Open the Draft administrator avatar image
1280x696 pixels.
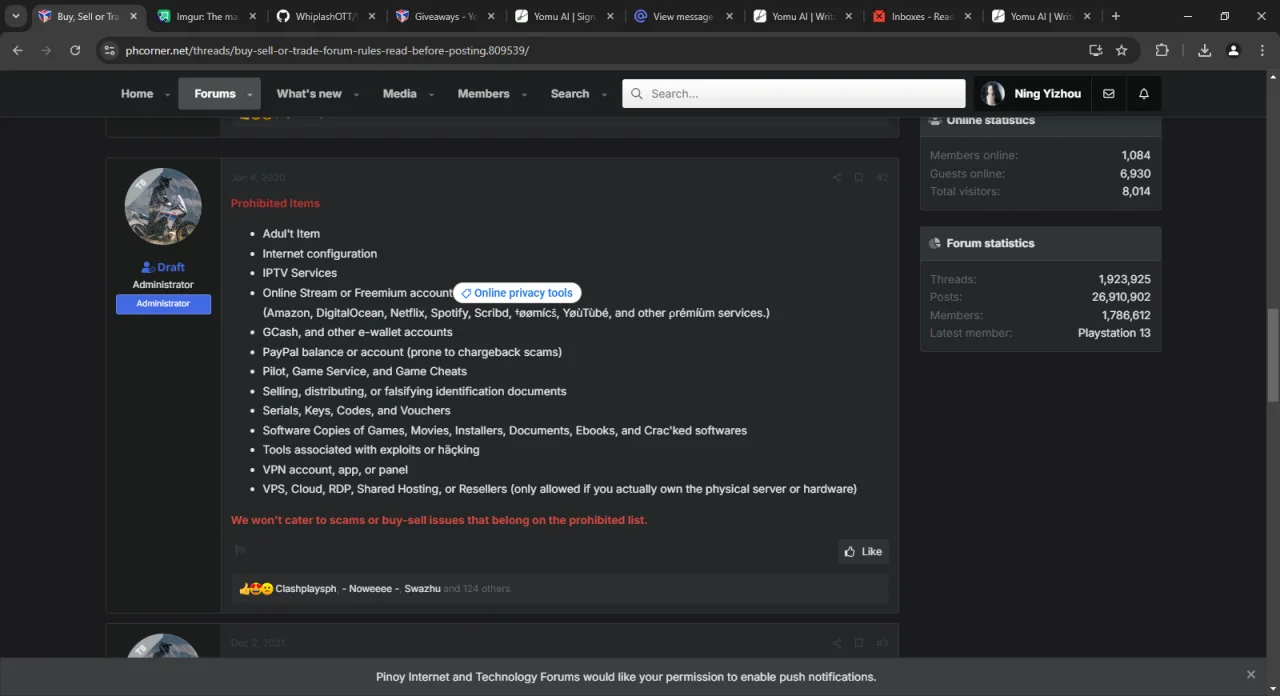tap(163, 207)
